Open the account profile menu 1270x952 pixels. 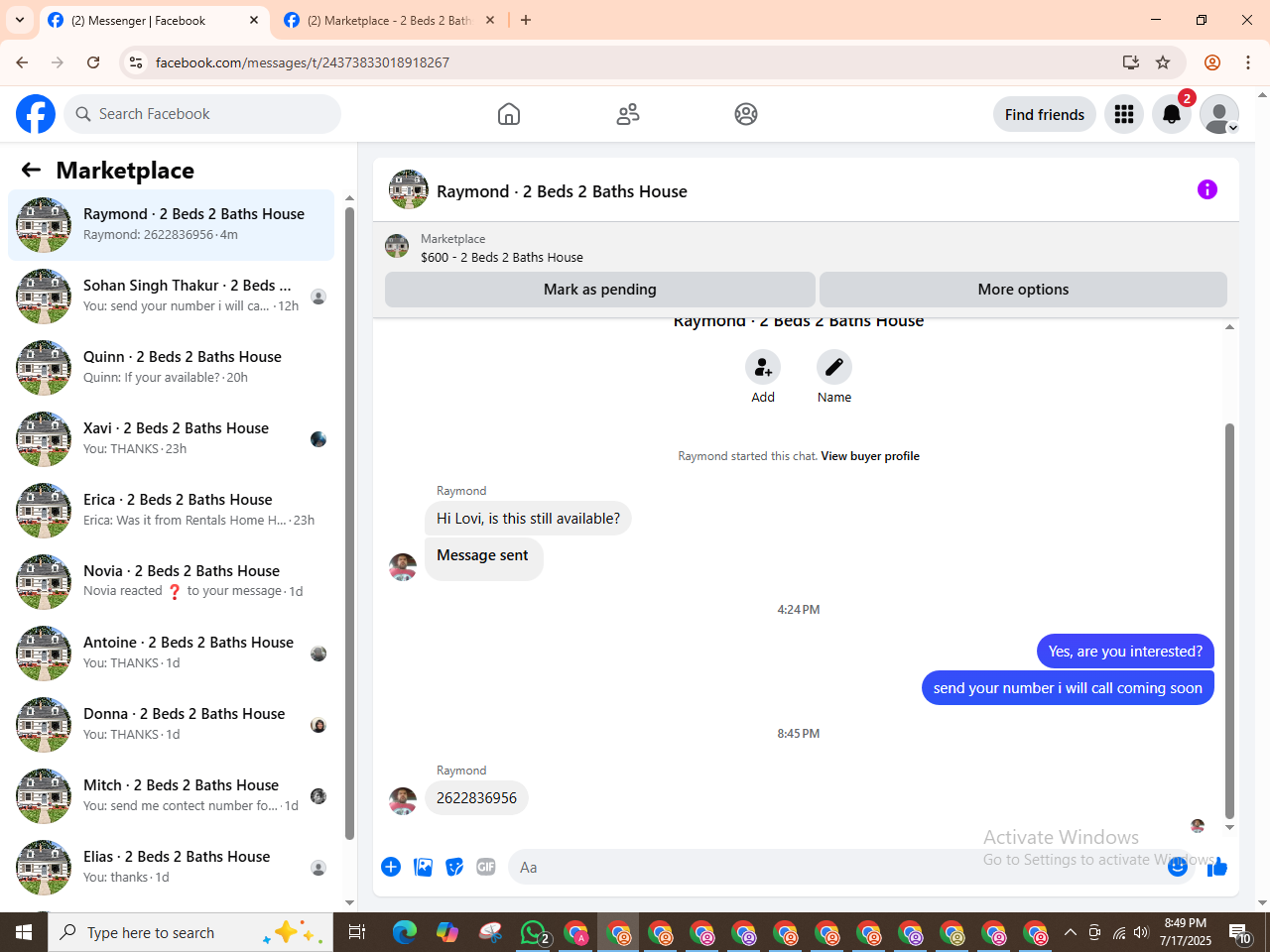1219,114
